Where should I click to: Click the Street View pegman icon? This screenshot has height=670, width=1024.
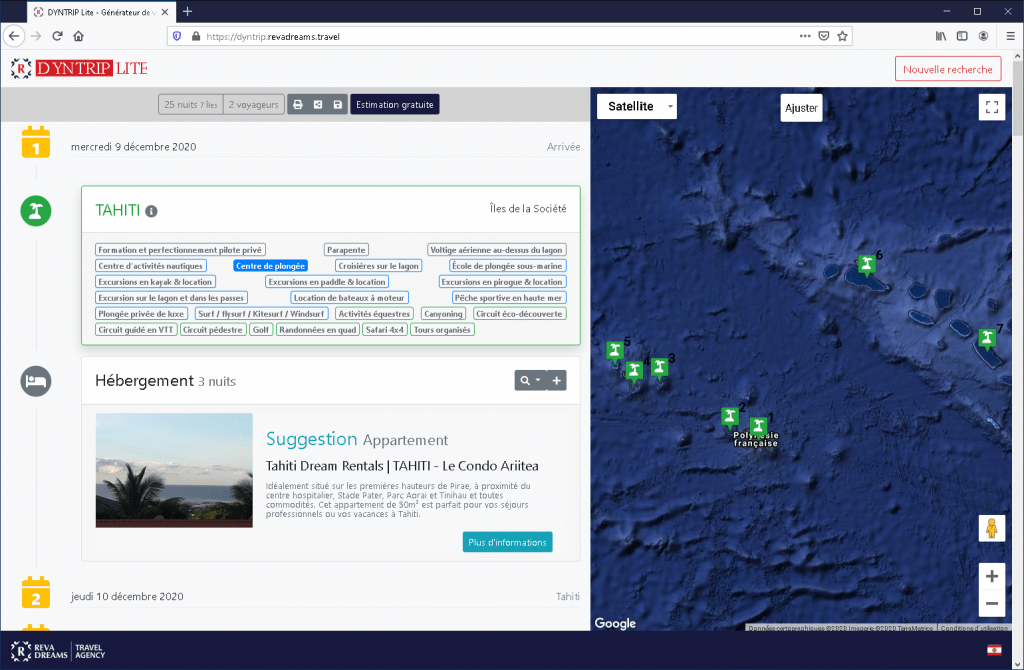tap(991, 528)
